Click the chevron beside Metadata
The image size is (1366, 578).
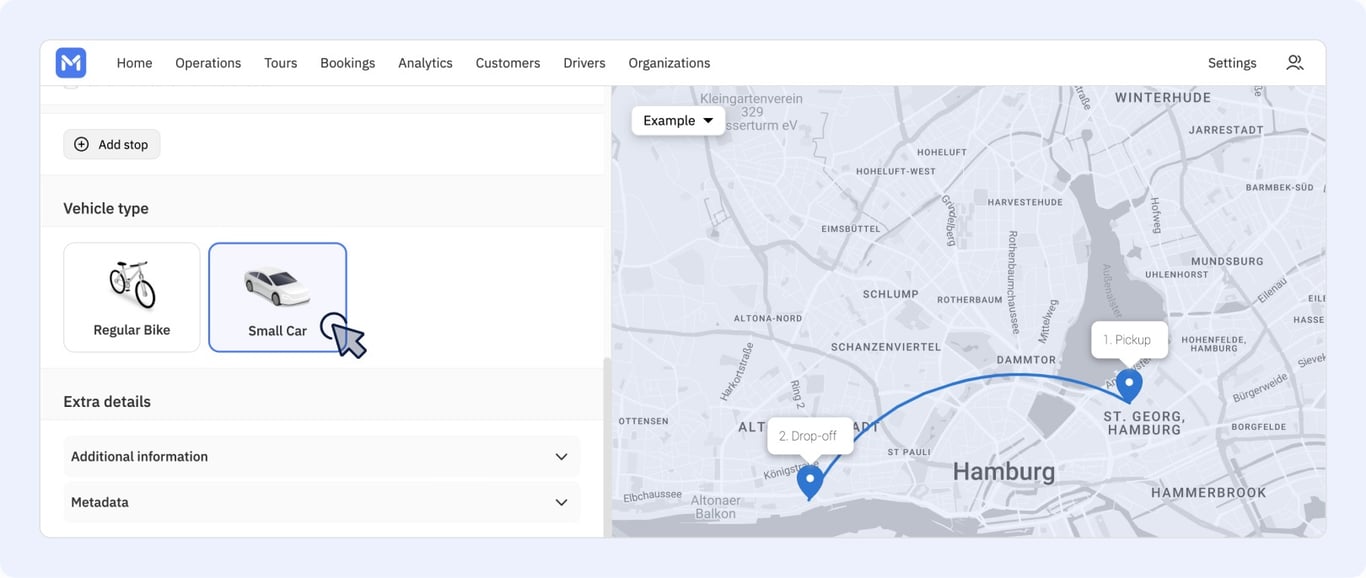[x=562, y=503]
